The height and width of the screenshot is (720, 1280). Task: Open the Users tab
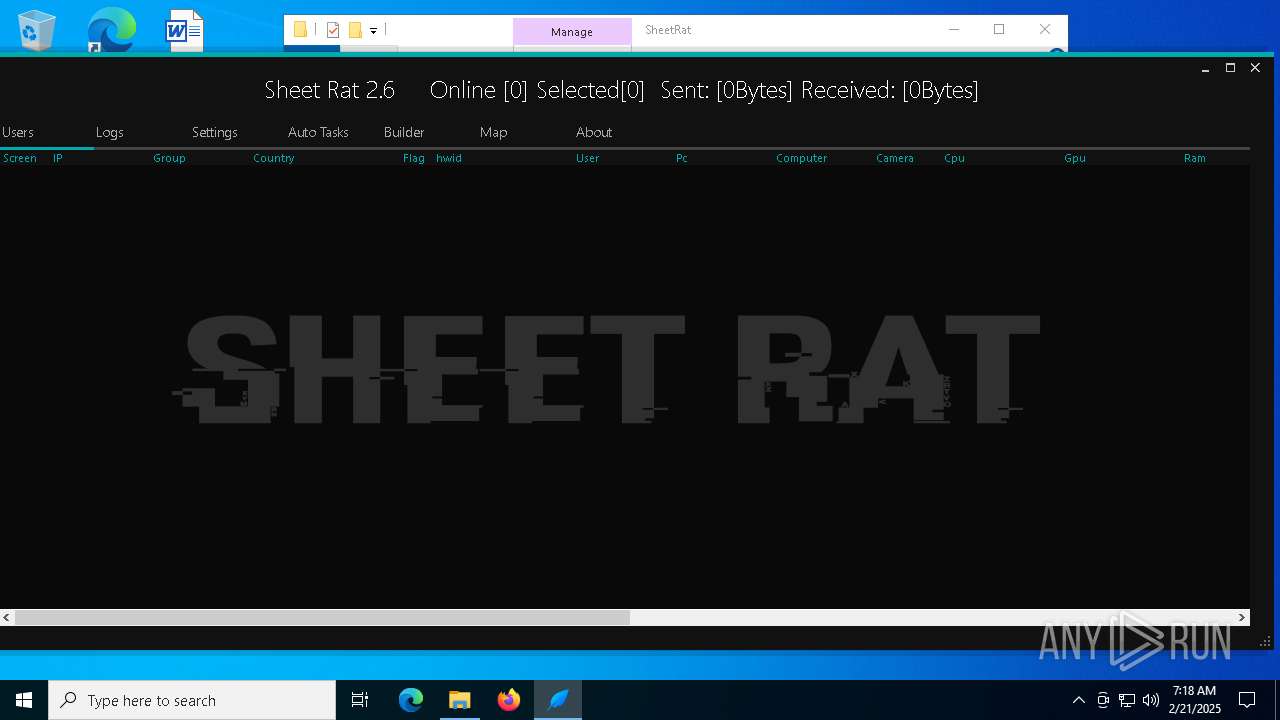pos(18,132)
